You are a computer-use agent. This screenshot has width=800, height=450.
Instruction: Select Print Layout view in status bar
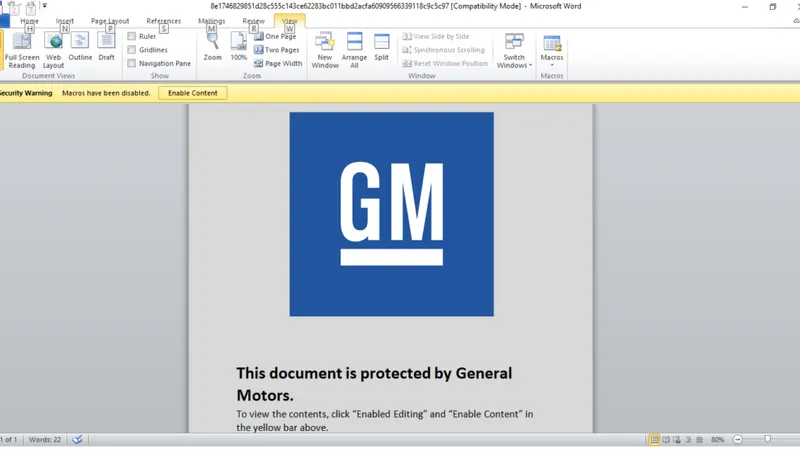pos(654,439)
